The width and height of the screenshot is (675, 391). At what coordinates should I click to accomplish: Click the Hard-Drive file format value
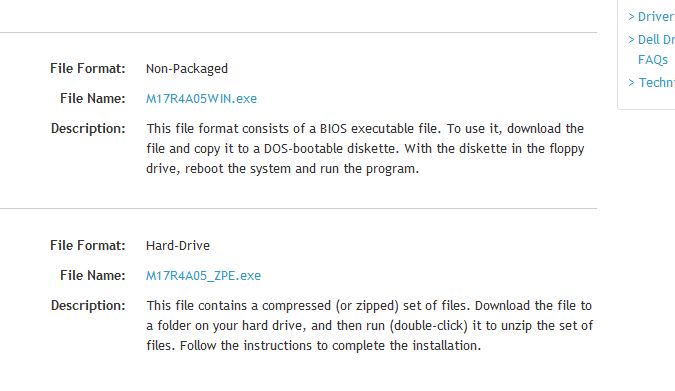(x=178, y=245)
